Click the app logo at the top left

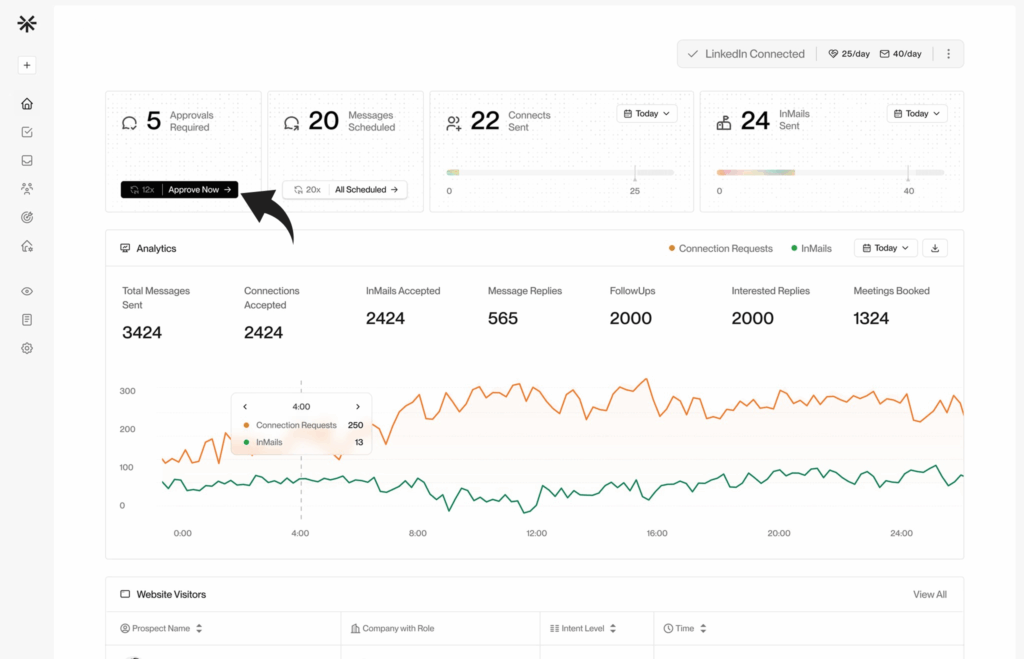(26, 23)
